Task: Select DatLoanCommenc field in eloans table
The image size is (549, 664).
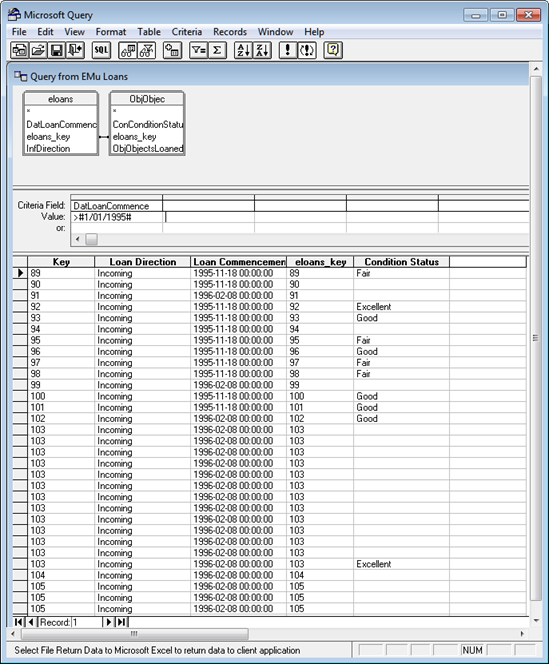Action: (x=61, y=124)
